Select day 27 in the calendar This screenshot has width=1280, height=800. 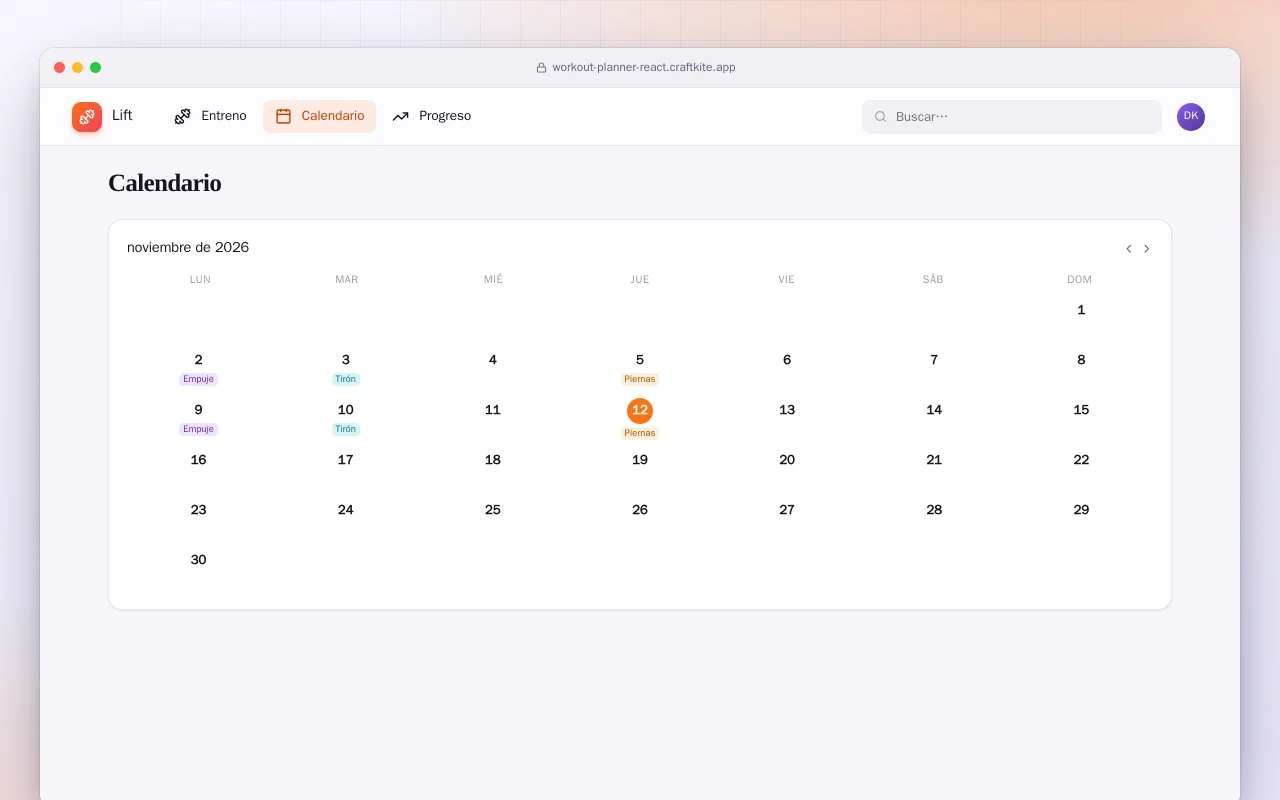787,510
